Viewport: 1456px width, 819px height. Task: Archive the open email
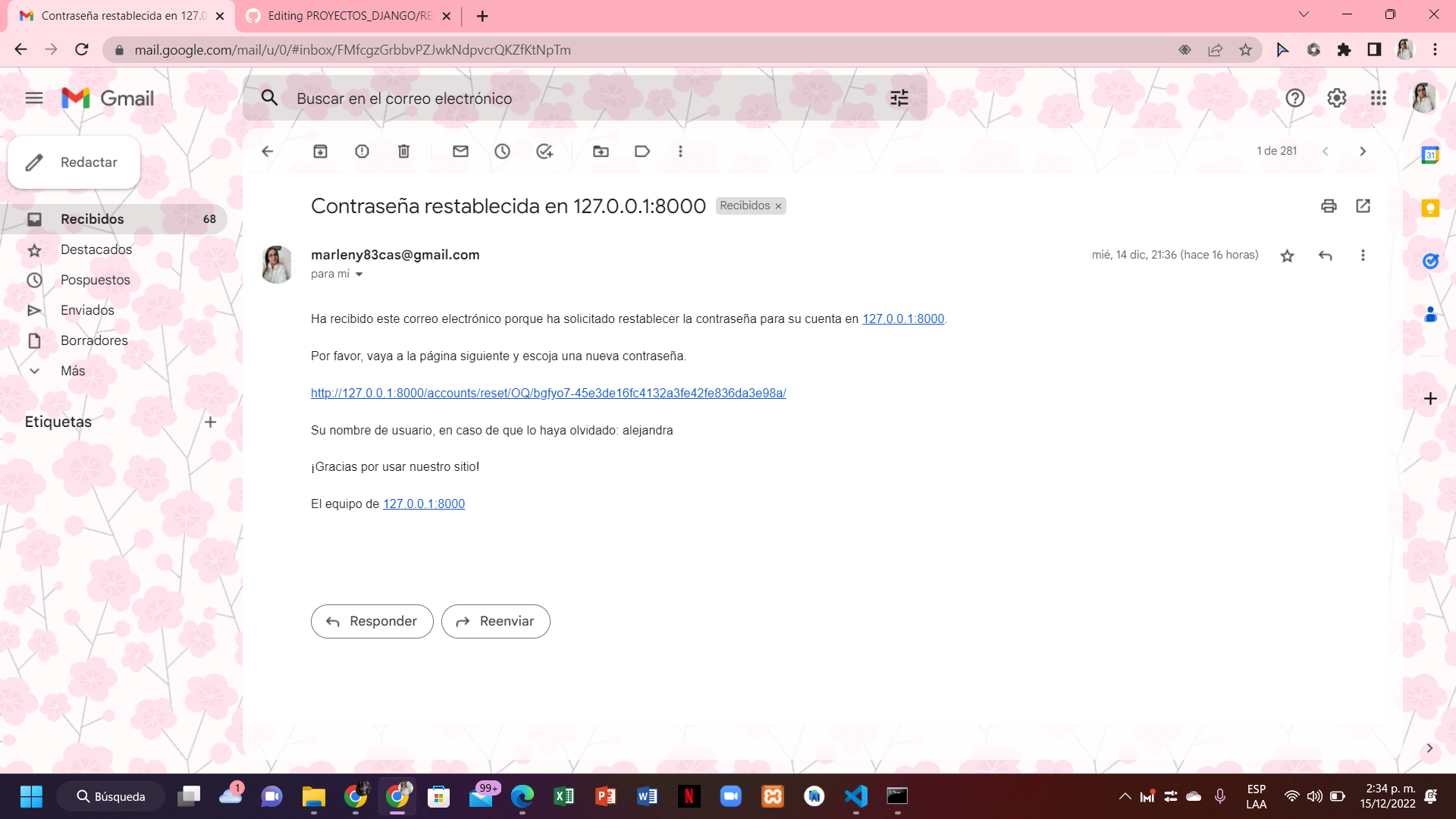click(320, 151)
